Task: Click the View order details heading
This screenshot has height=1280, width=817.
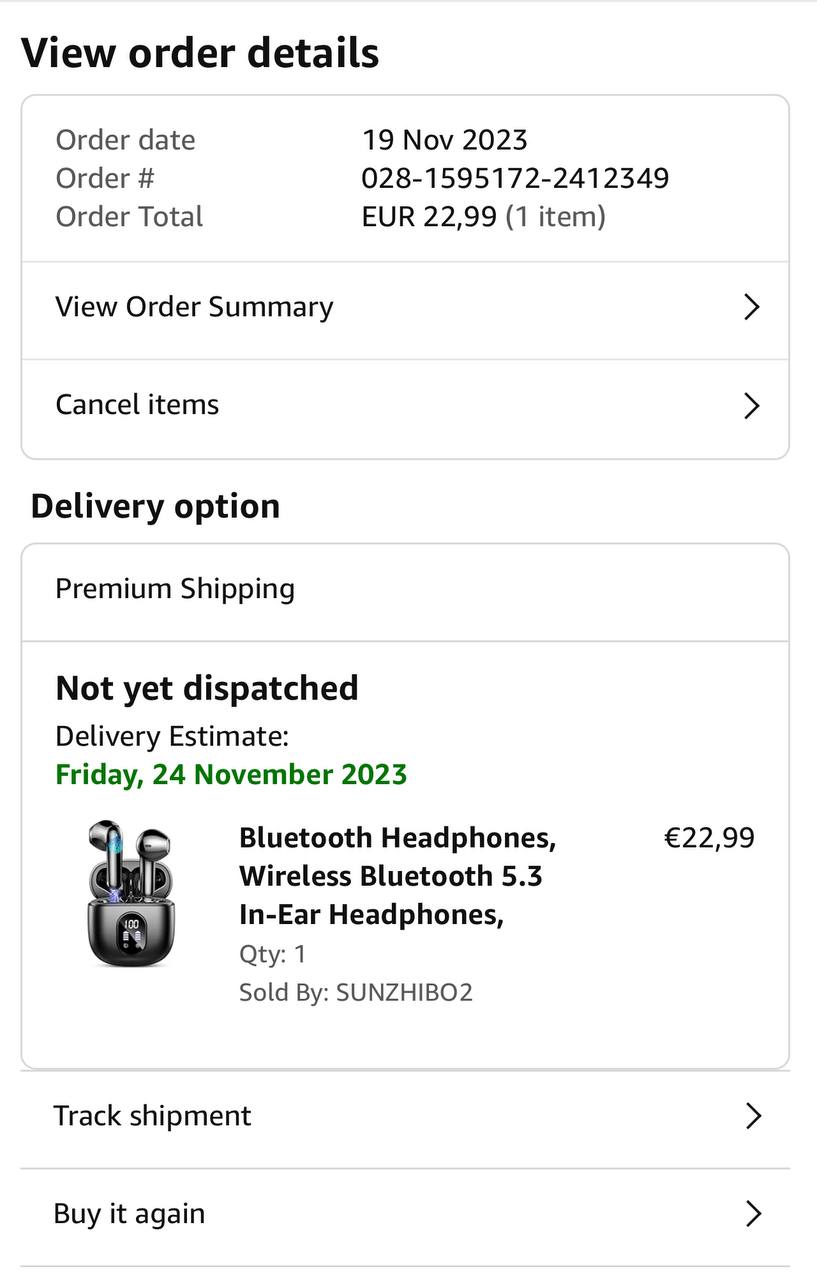Action: point(200,53)
